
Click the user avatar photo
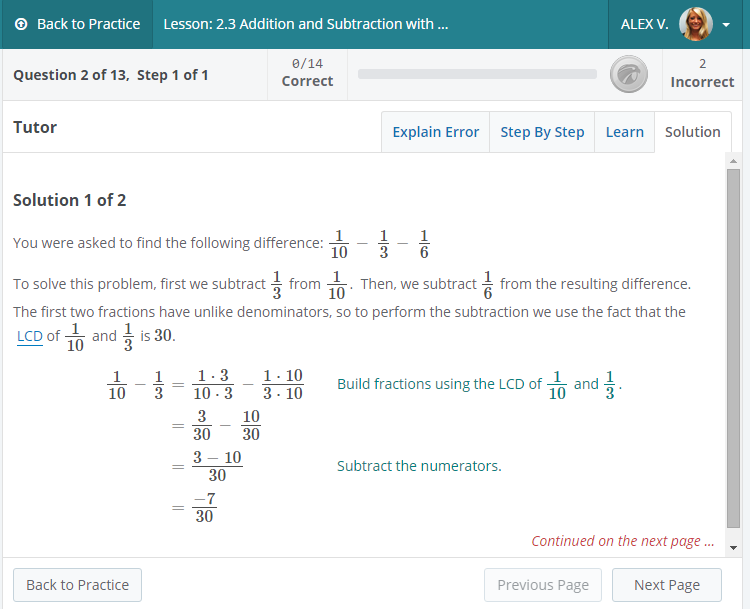point(695,24)
